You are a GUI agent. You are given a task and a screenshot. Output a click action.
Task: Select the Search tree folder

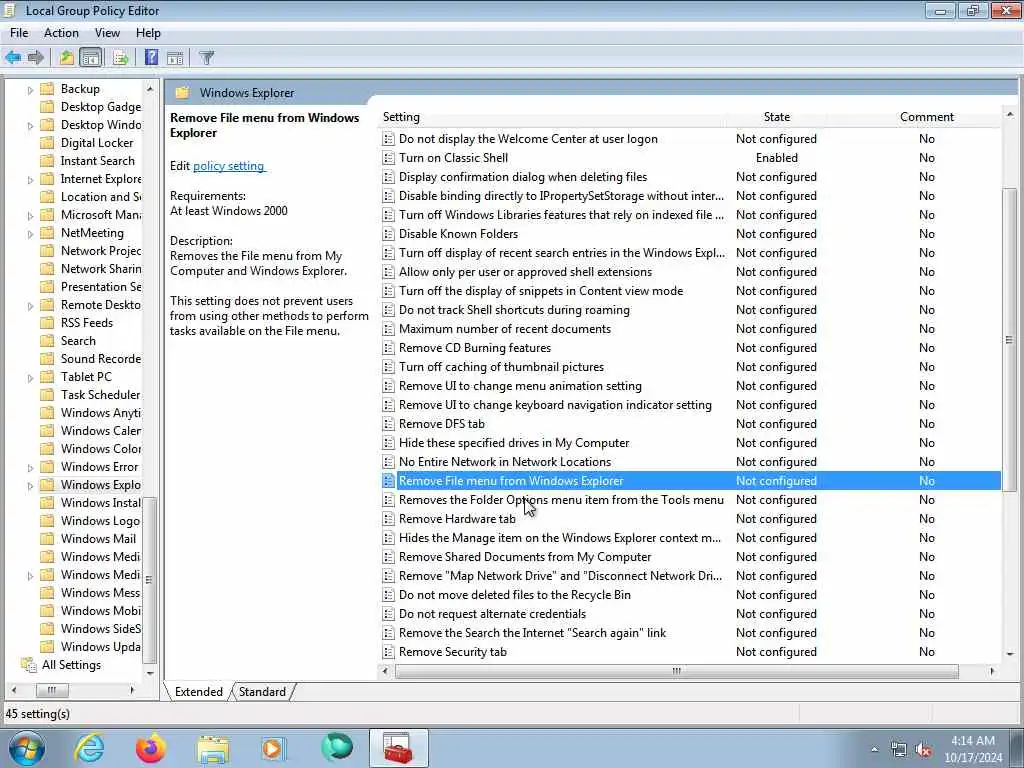coord(78,341)
